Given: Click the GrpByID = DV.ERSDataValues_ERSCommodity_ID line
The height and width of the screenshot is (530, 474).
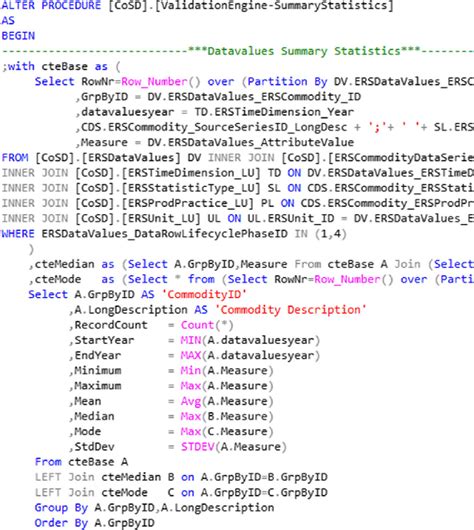Looking at the screenshot, I should [x=218, y=97].
